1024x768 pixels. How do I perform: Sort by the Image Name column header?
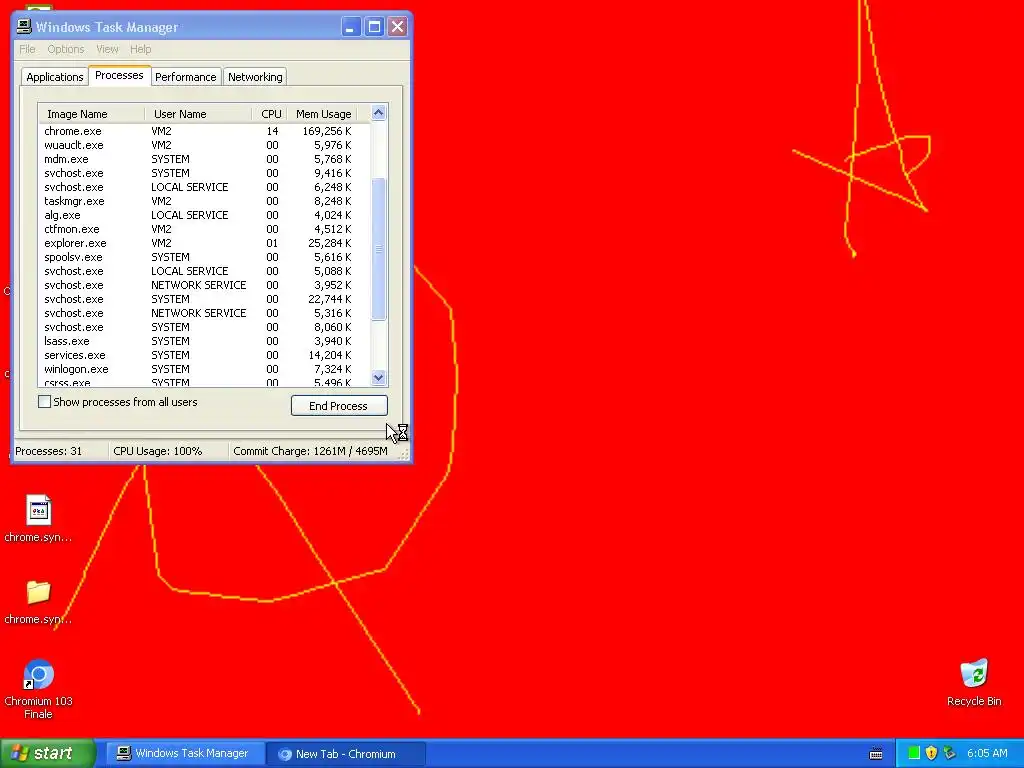(x=91, y=114)
